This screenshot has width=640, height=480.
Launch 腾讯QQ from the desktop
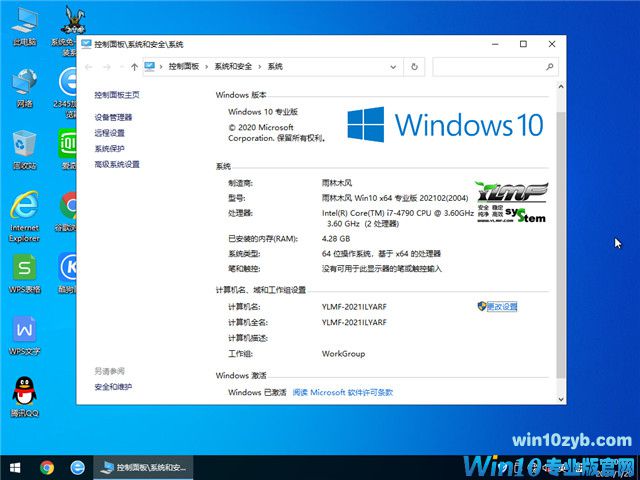[x=24, y=397]
